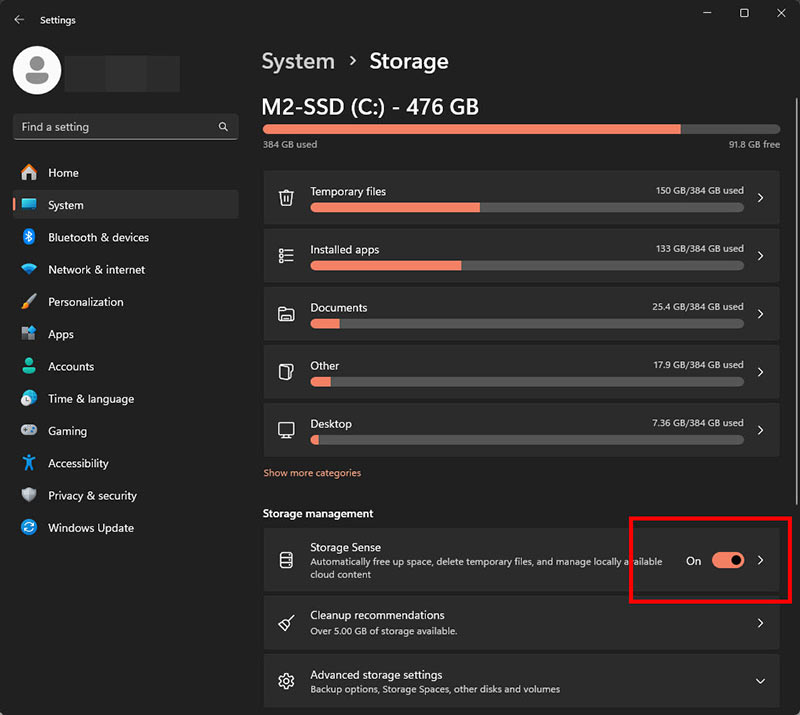The image size is (800, 715).
Task: Open the Other category chevron
Action: (x=761, y=372)
